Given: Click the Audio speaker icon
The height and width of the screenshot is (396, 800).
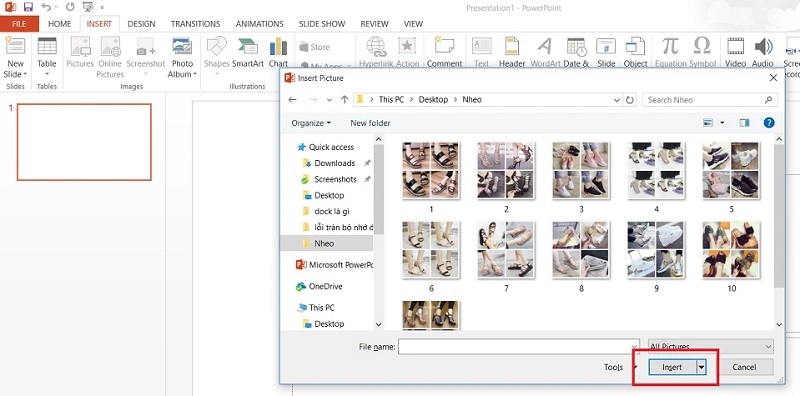Looking at the screenshot, I should pyautogui.click(x=763, y=46).
